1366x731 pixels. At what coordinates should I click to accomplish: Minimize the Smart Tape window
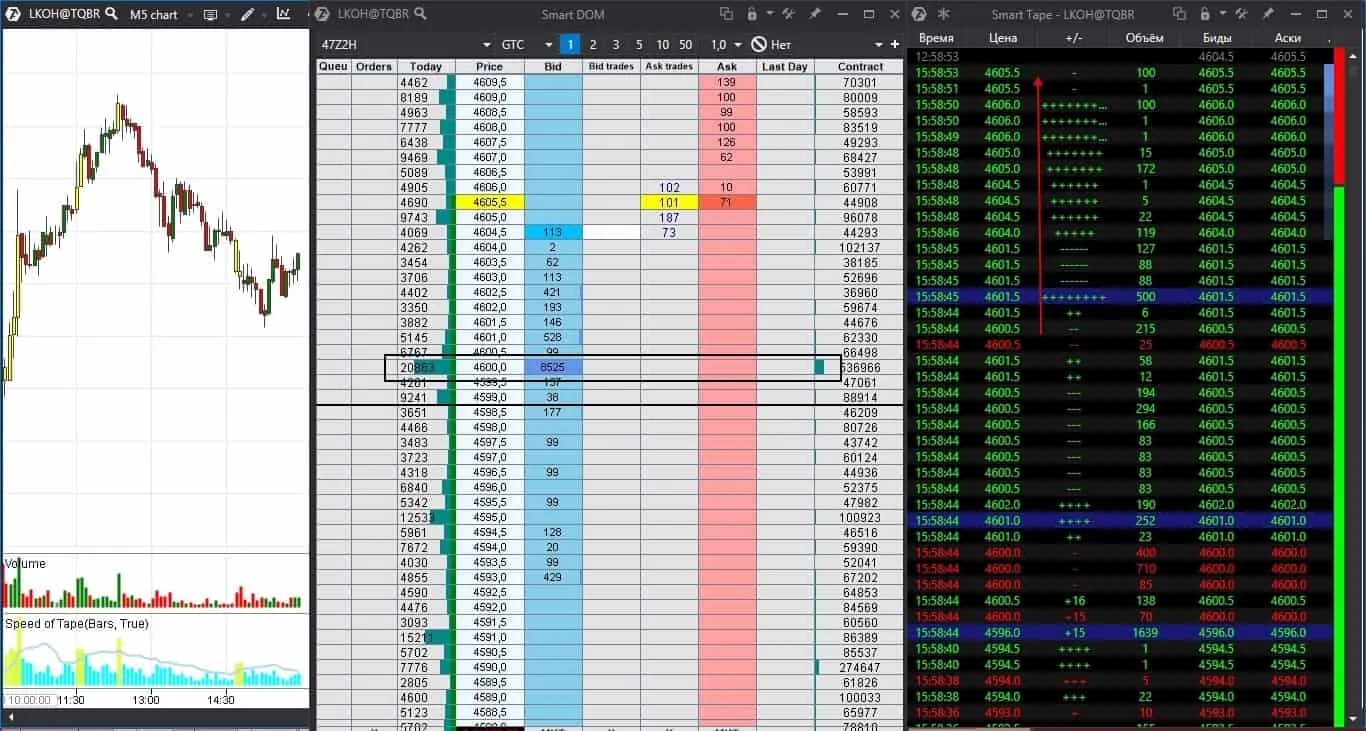pos(1296,14)
